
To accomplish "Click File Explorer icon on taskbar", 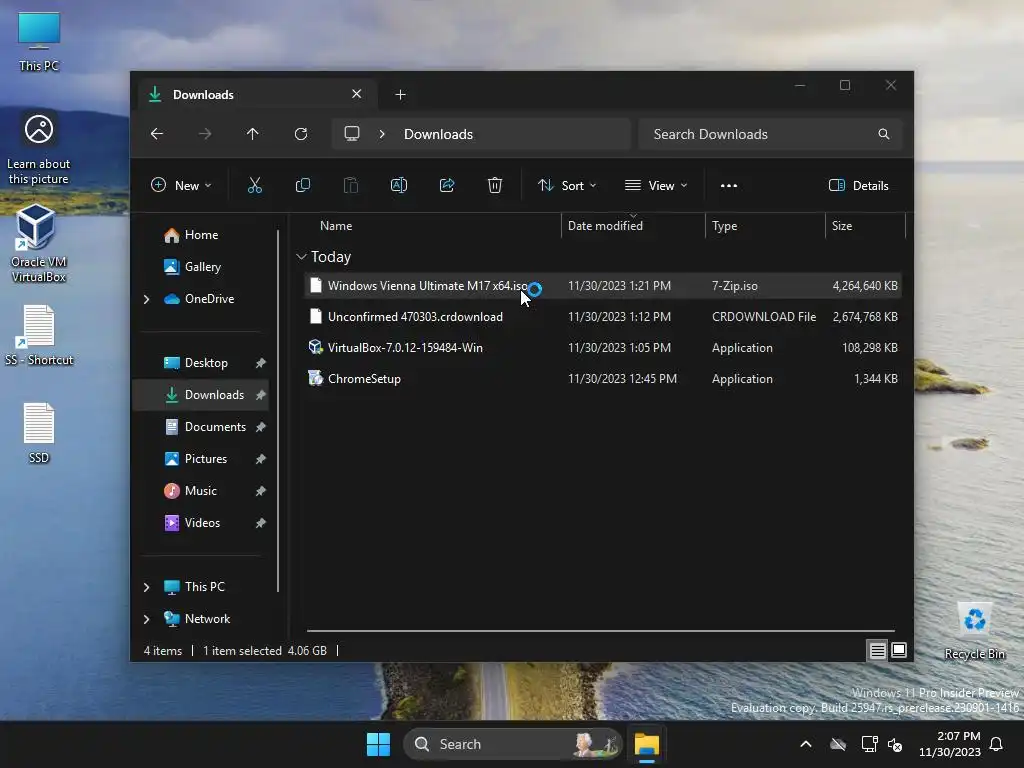I will [647, 744].
